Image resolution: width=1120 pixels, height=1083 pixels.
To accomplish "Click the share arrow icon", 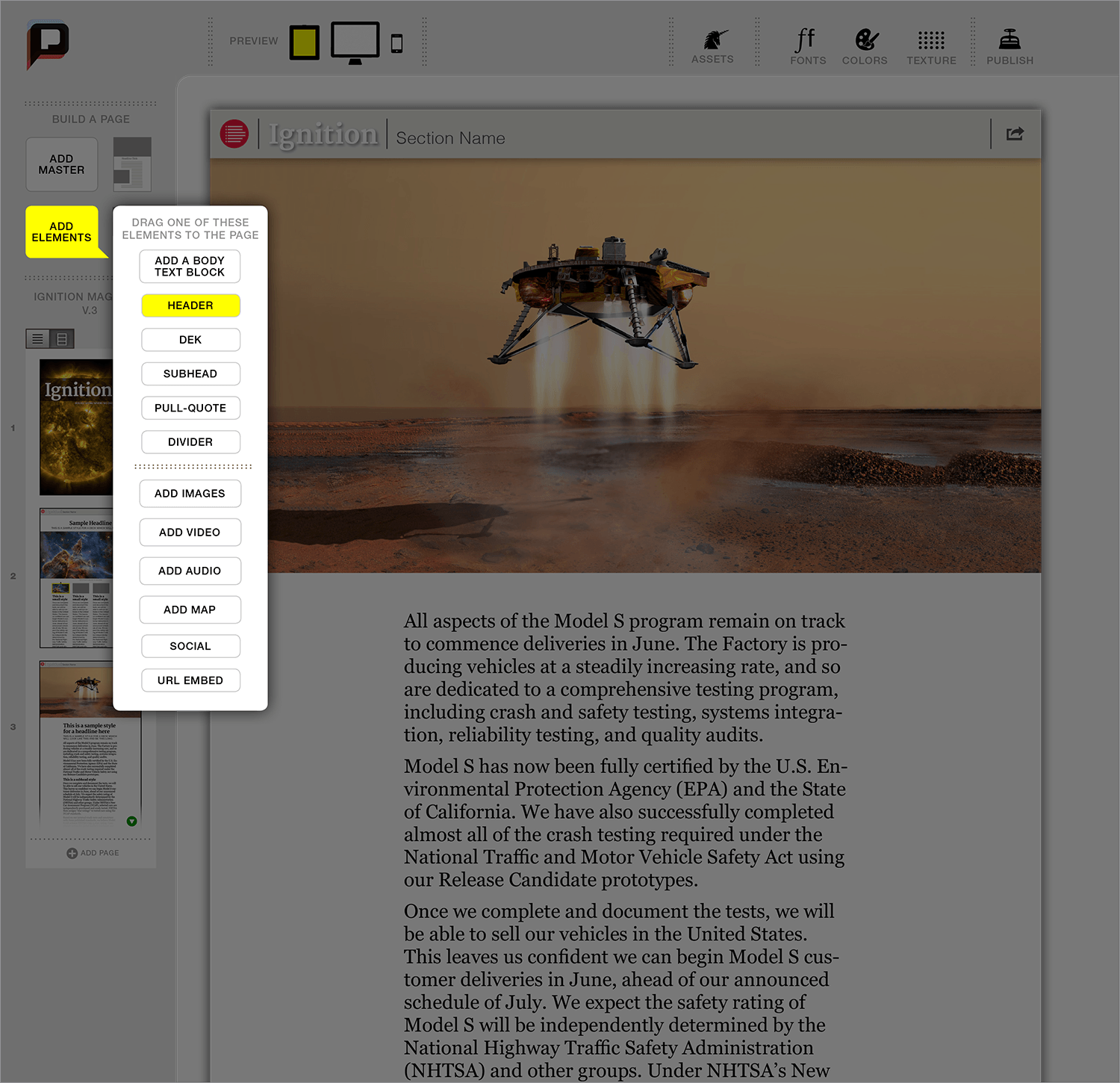I will (x=1015, y=134).
